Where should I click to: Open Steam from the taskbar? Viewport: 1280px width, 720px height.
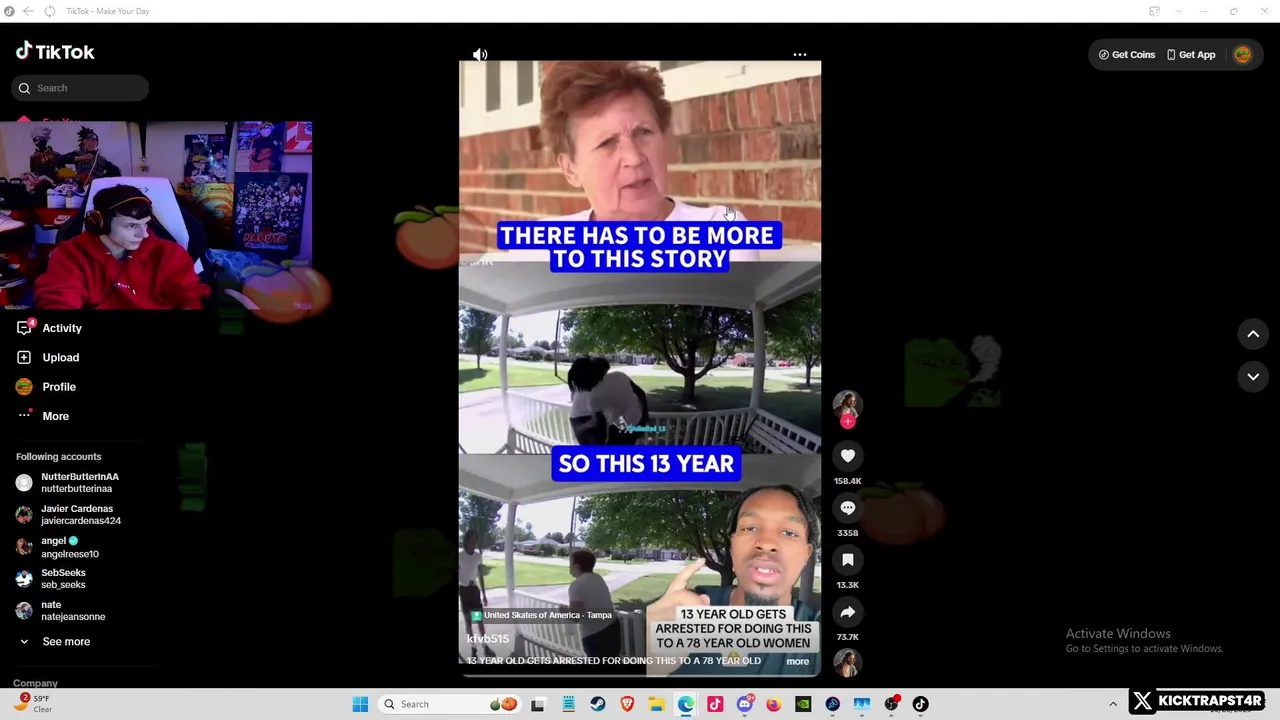pyautogui.click(x=598, y=704)
